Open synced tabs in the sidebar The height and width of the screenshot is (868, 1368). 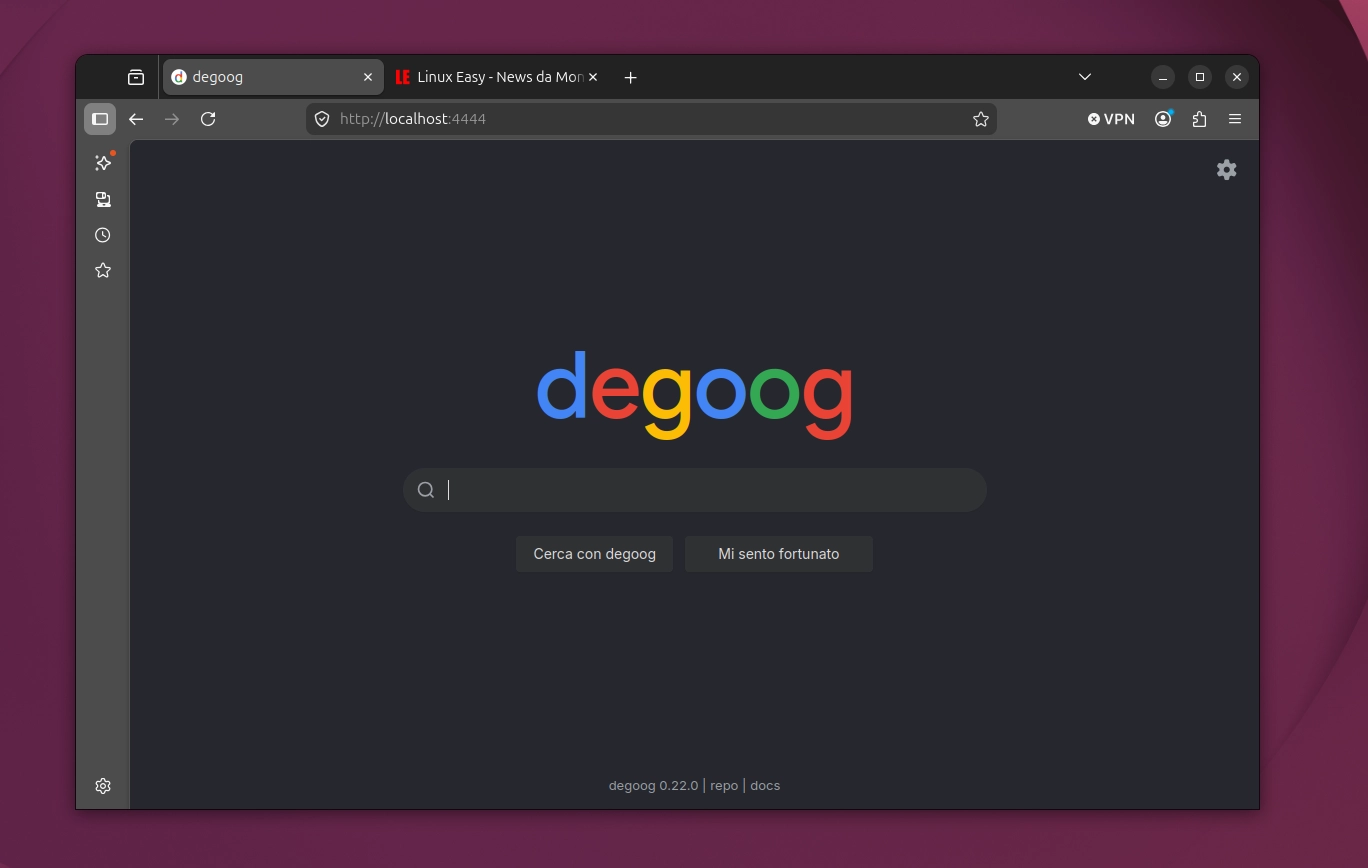[x=103, y=199]
